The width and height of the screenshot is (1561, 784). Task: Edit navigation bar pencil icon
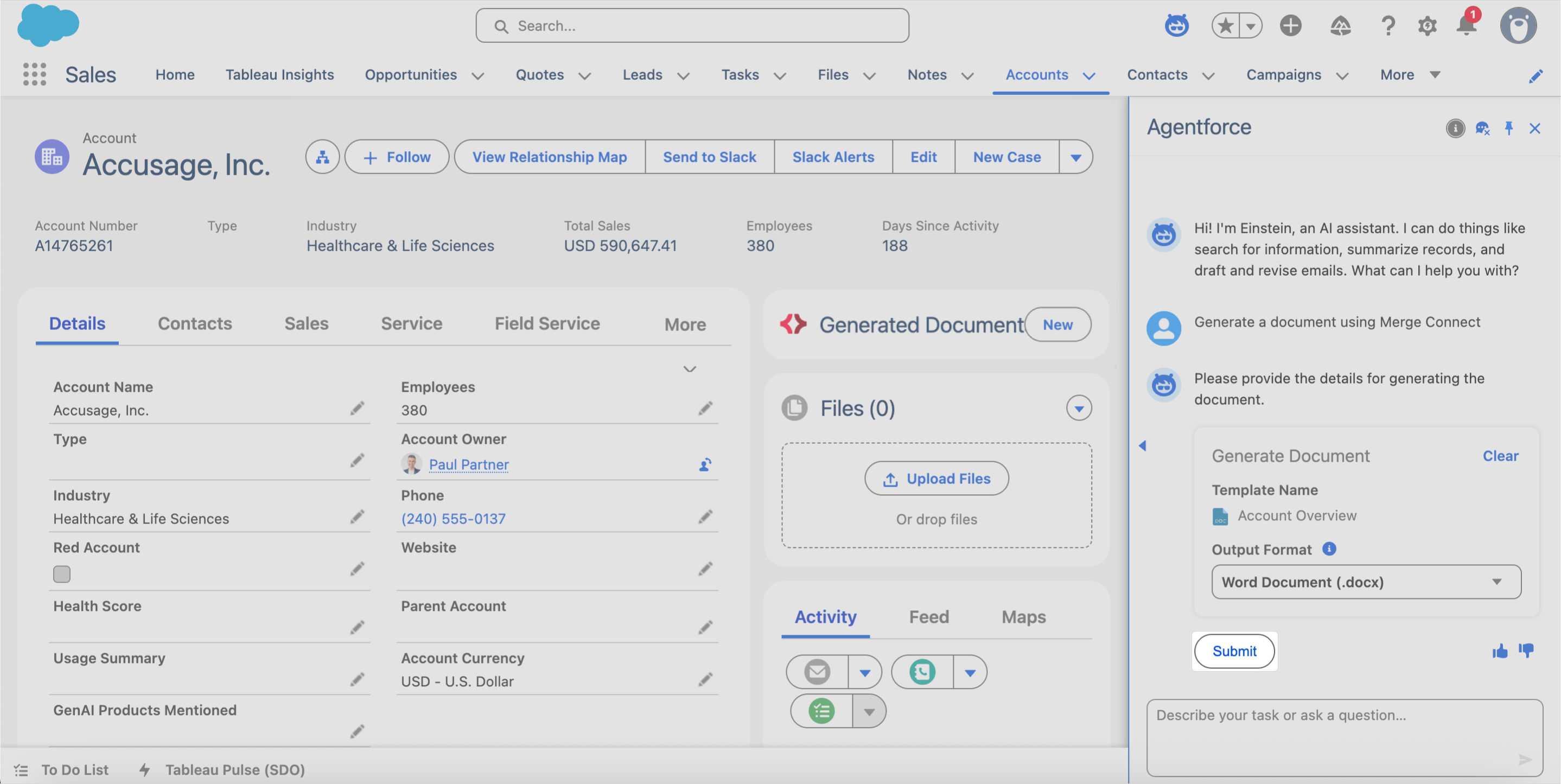(1535, 76)
